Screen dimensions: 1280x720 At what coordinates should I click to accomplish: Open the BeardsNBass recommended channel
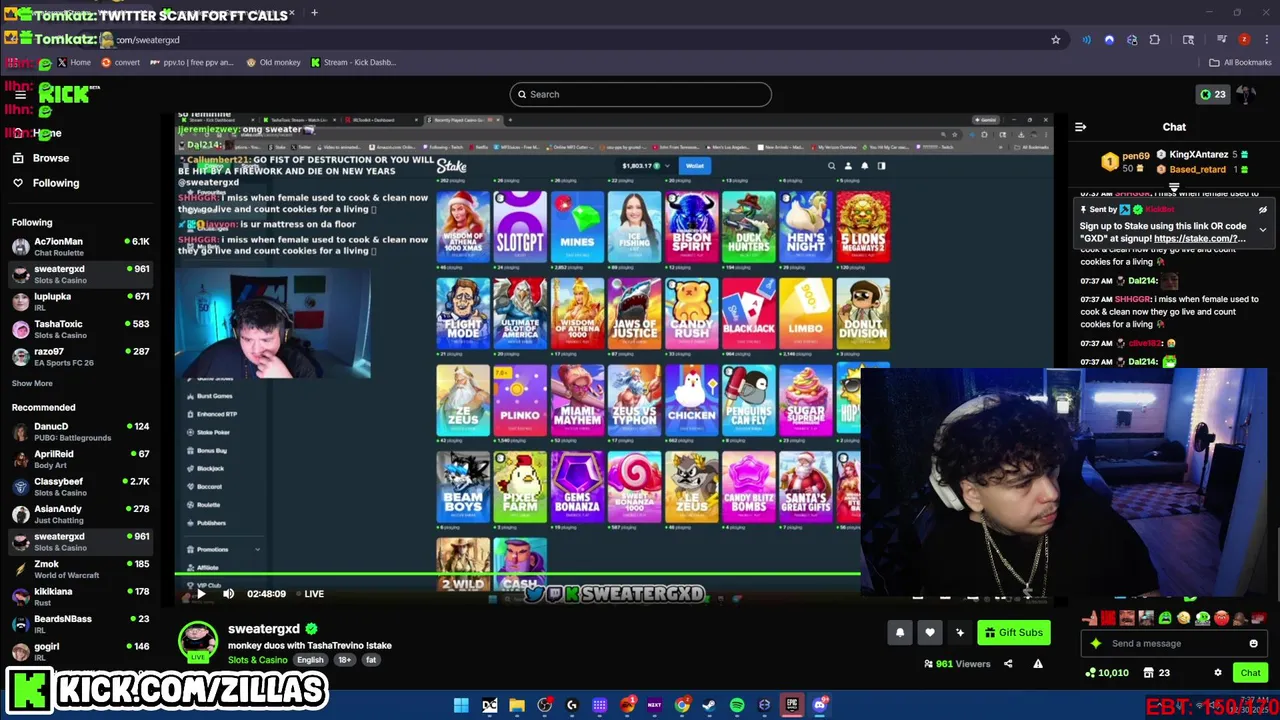[x=80, y=624]
